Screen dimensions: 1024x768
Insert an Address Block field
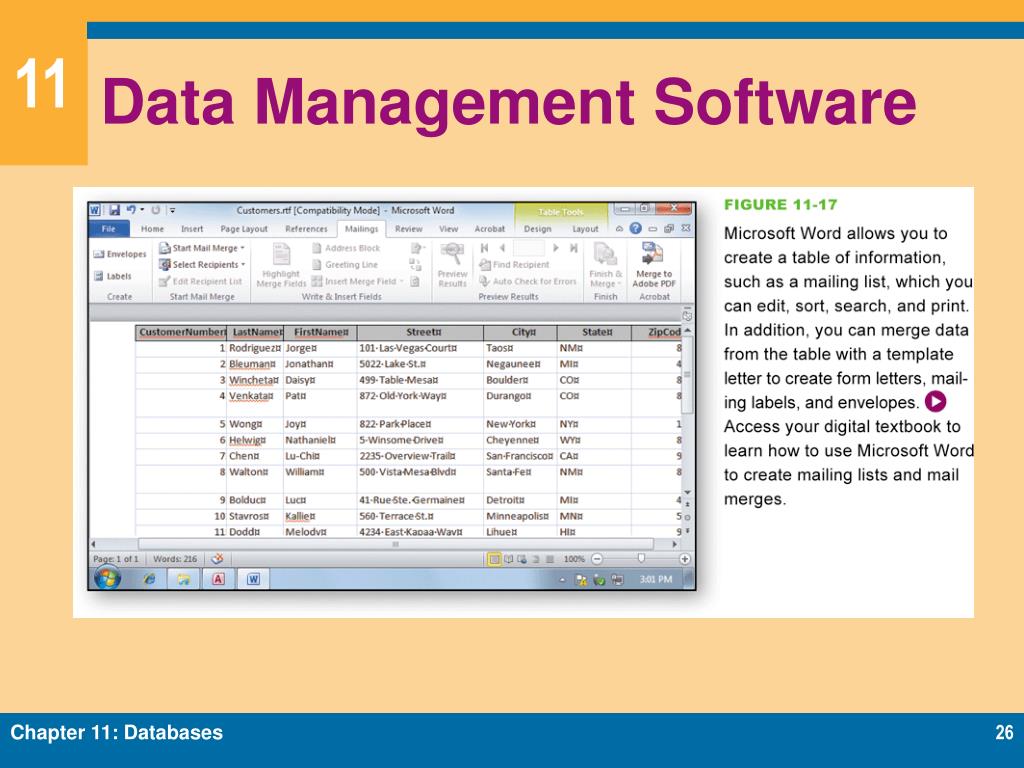click(x=345, y=248)
